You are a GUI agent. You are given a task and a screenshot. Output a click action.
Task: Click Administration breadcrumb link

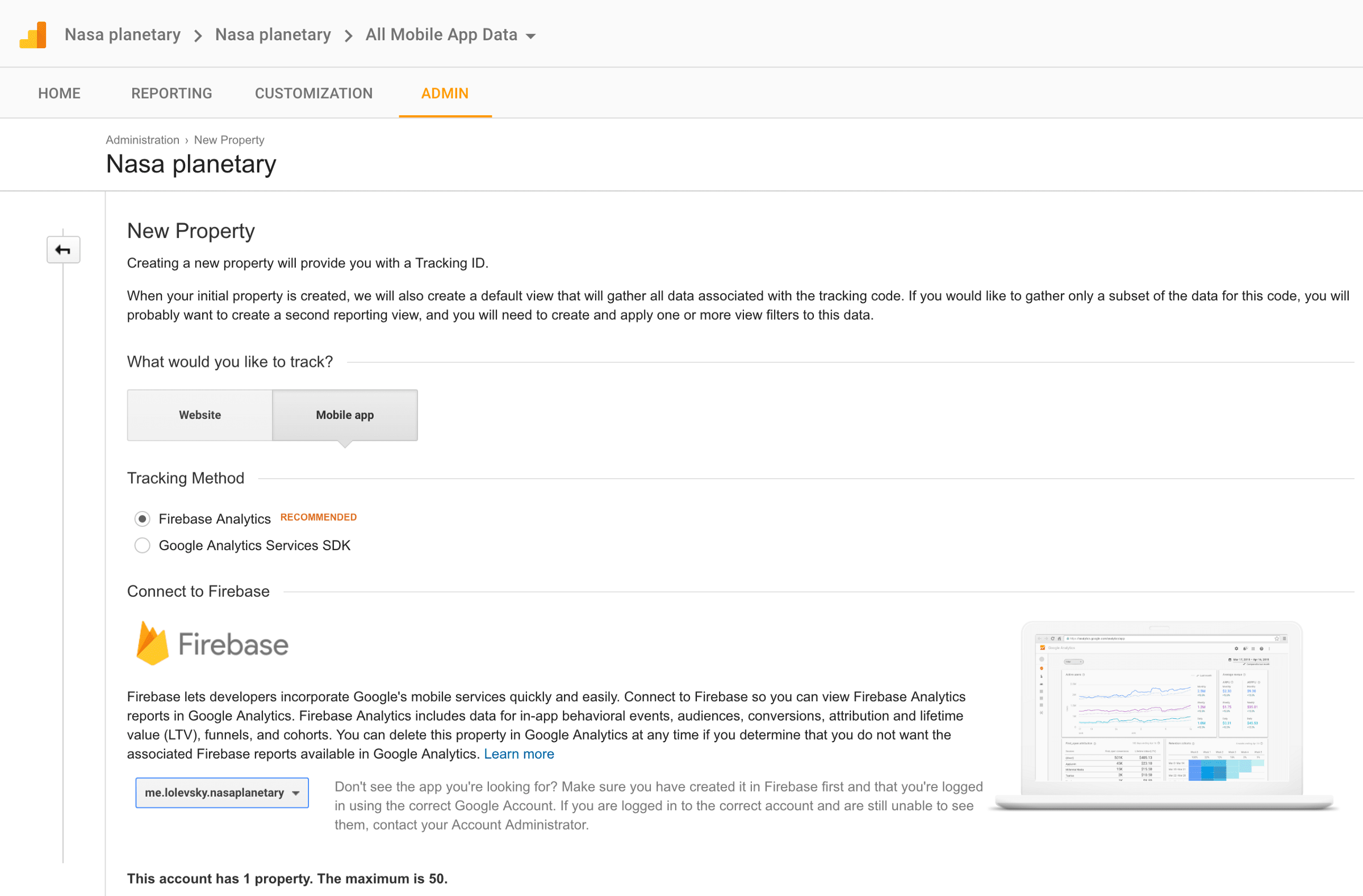(x=142, y=140)
